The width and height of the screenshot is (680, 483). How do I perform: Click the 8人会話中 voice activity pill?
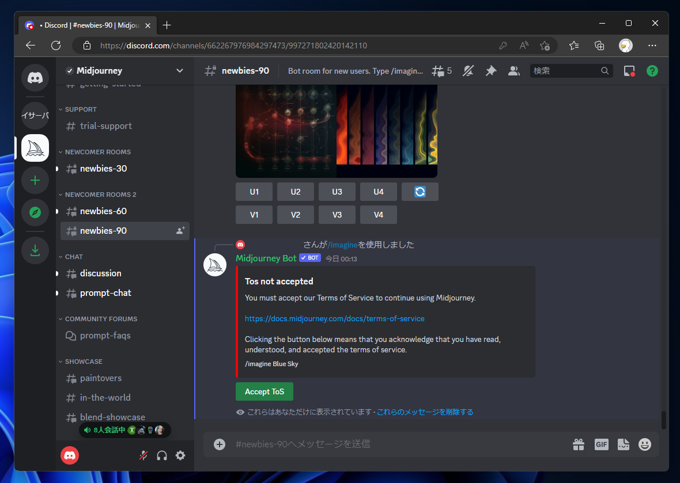[124, 430]
